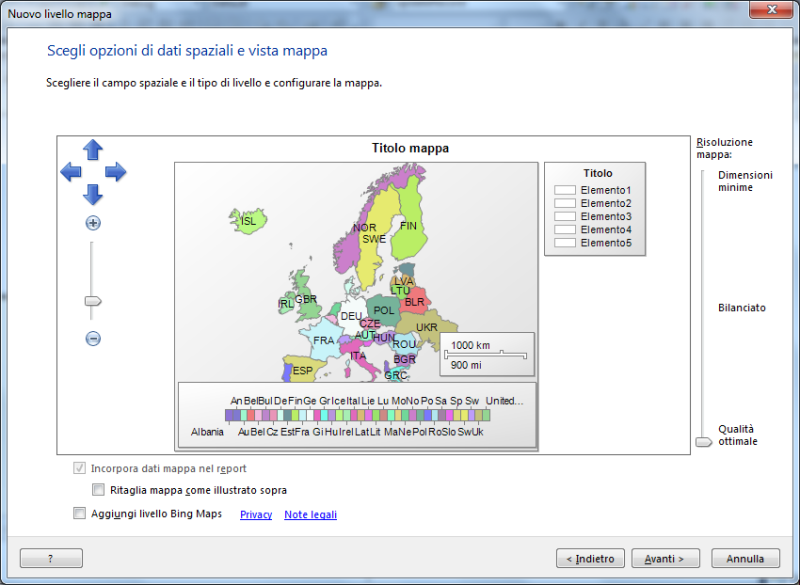
Task: Enable Ritaglia mappa come illustrato sopra
Action: [x=98, y=490]
